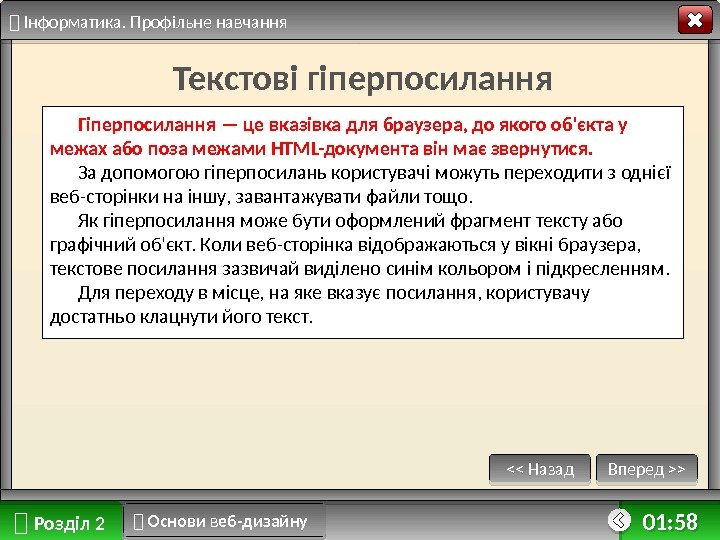This screenshot has height=540, width=720.
Task: Click the icon before Основи веб-дизайну
Action: click(x=138, y=521)
